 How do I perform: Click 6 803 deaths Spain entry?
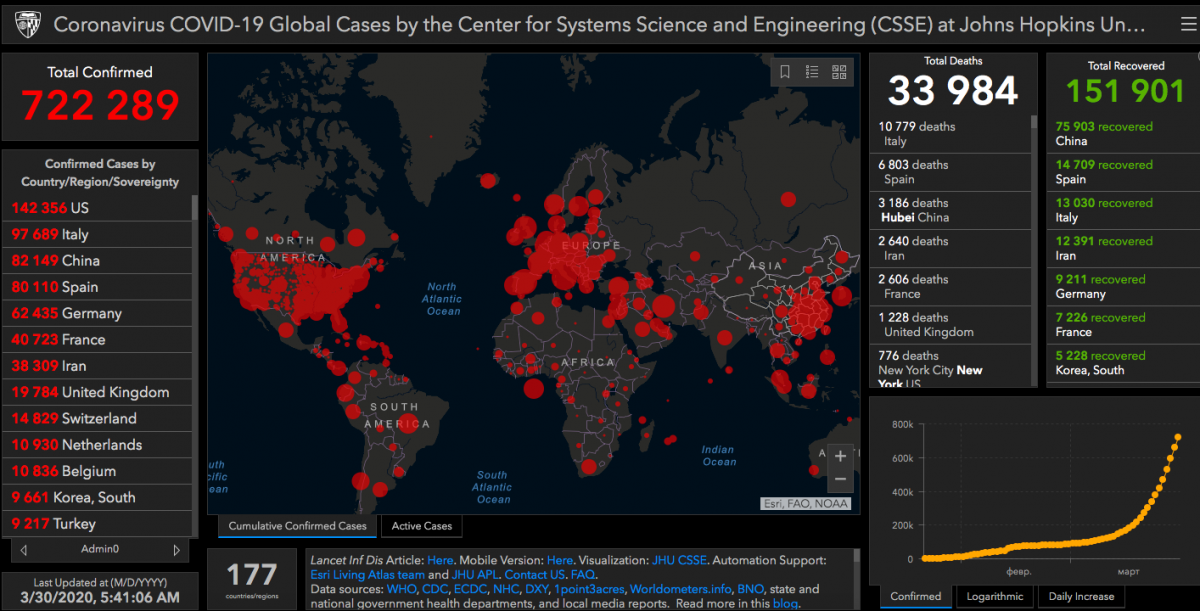tap(950, 172)
